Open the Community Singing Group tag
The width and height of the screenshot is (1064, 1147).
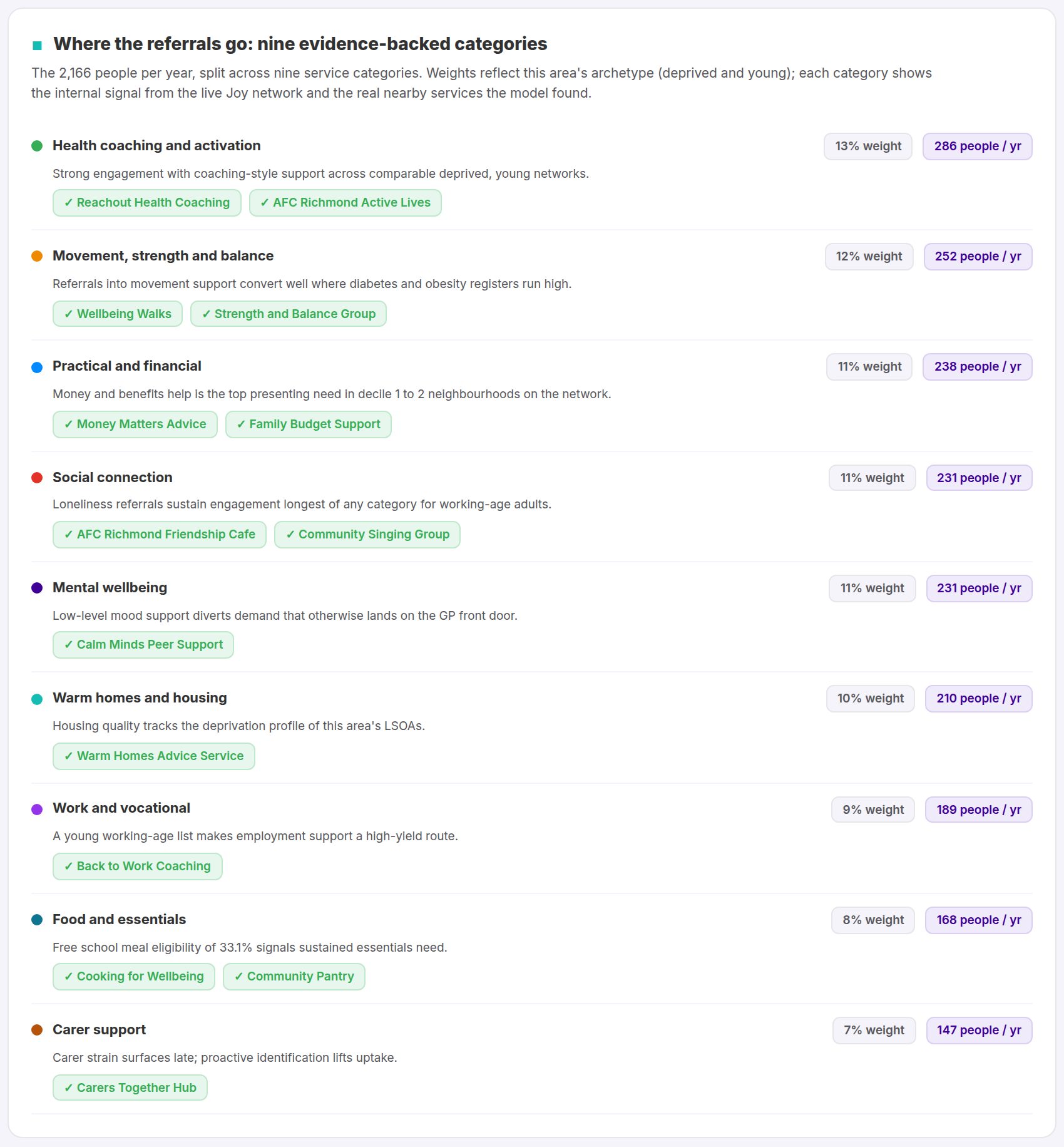(x=367, y=535)
